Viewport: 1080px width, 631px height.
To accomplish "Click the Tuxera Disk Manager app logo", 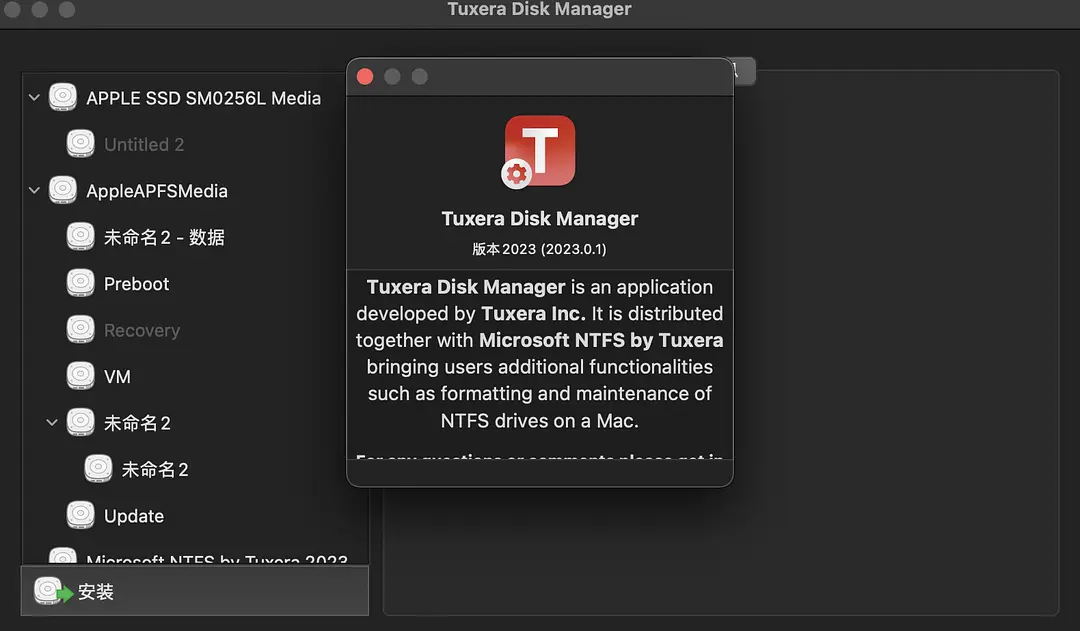I will tap(539, 152).
